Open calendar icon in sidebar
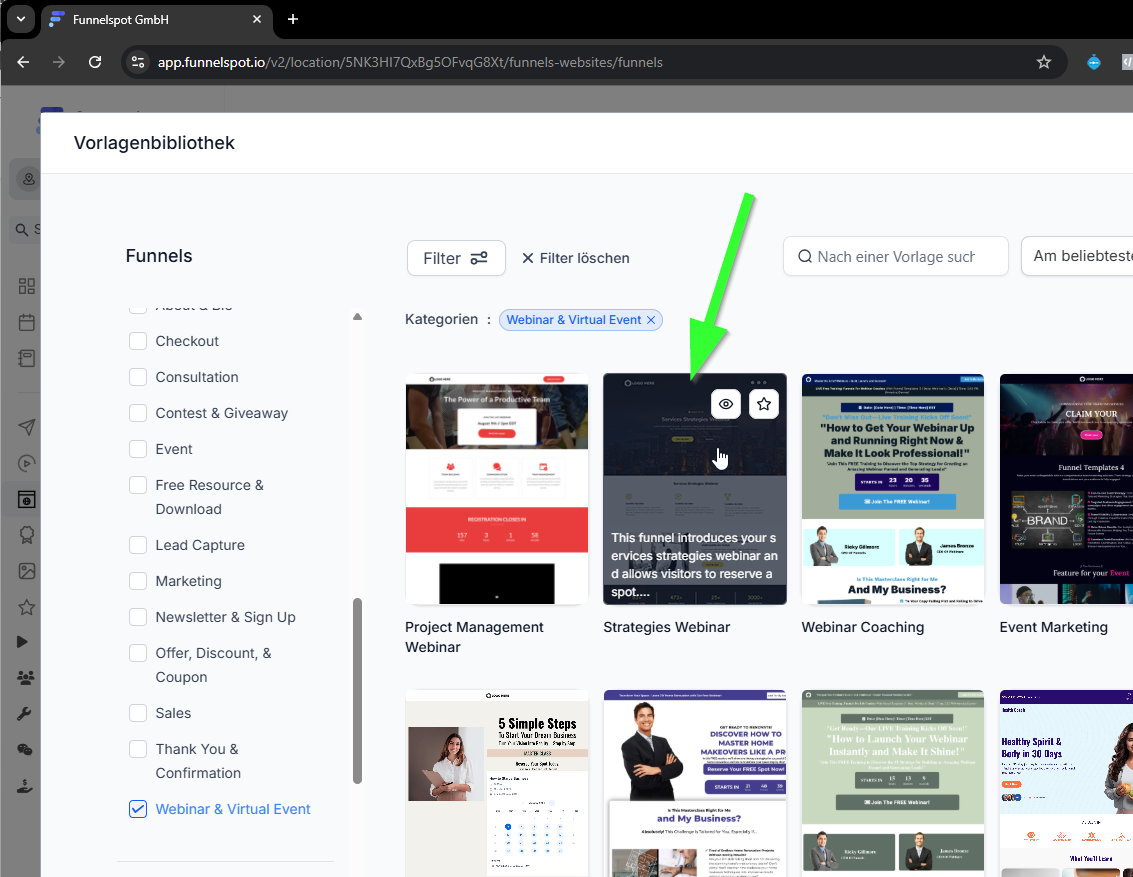The height and width of the screenshot is (877, 1133). [x=27, y=322]
